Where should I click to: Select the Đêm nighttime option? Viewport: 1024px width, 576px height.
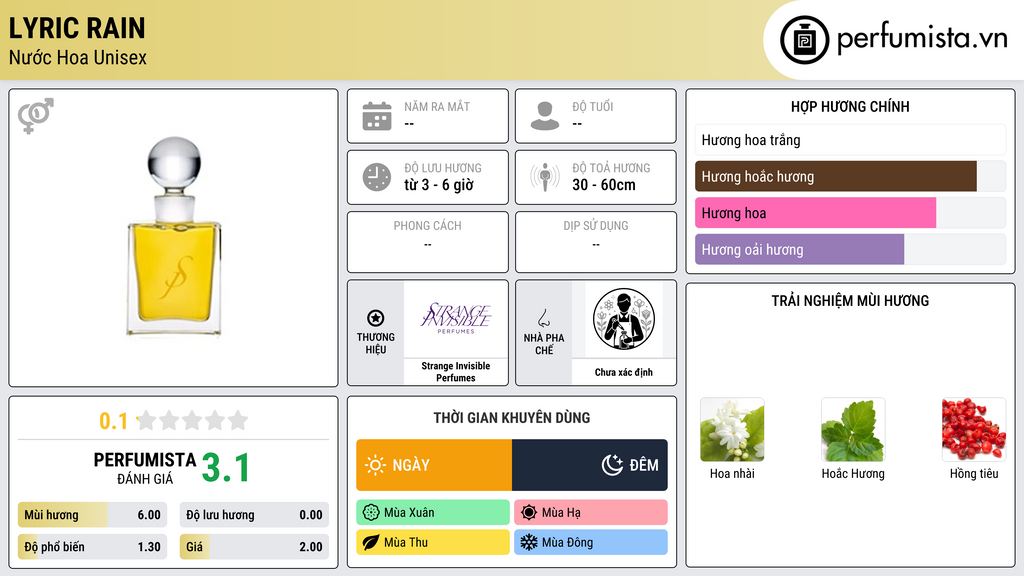(x=590, y=465)
